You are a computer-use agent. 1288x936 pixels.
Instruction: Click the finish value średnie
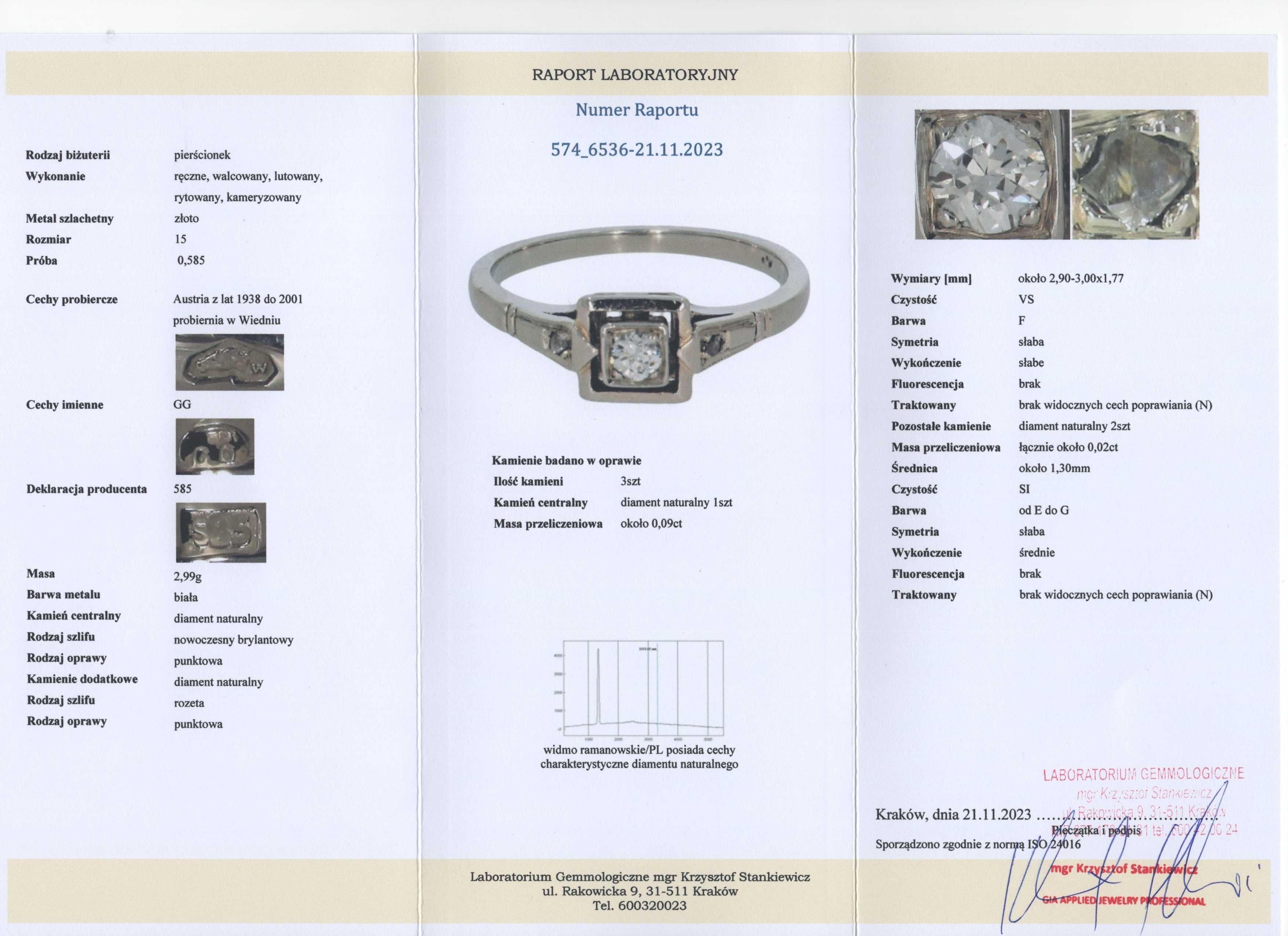coord(1036,552)
